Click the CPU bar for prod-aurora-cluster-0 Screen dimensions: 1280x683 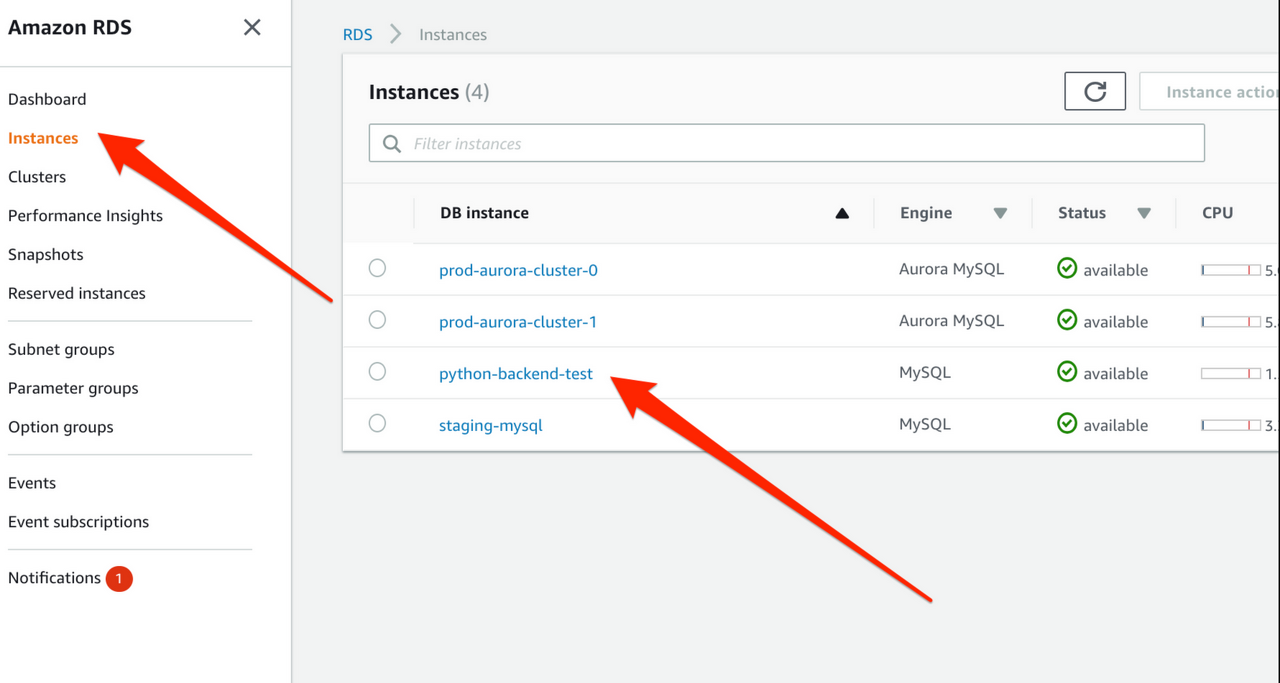coord(1231,270)
